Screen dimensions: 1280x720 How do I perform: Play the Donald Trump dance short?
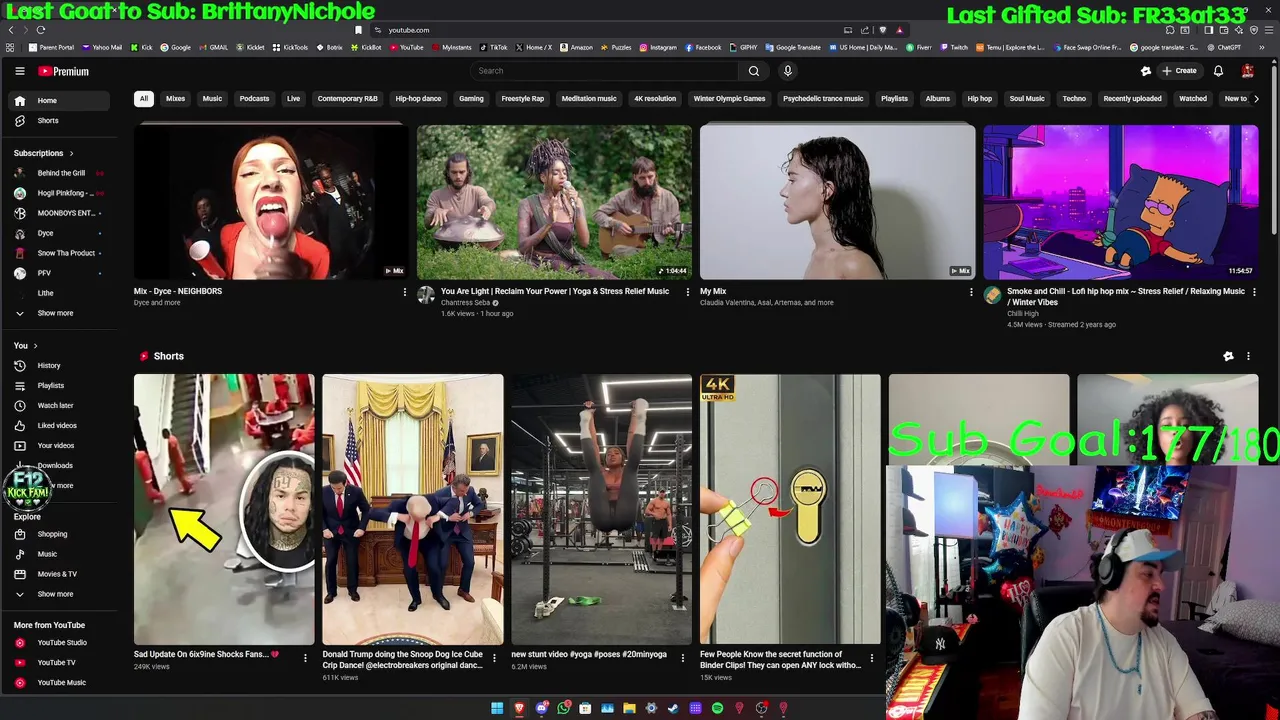click(x=413, y=509)
